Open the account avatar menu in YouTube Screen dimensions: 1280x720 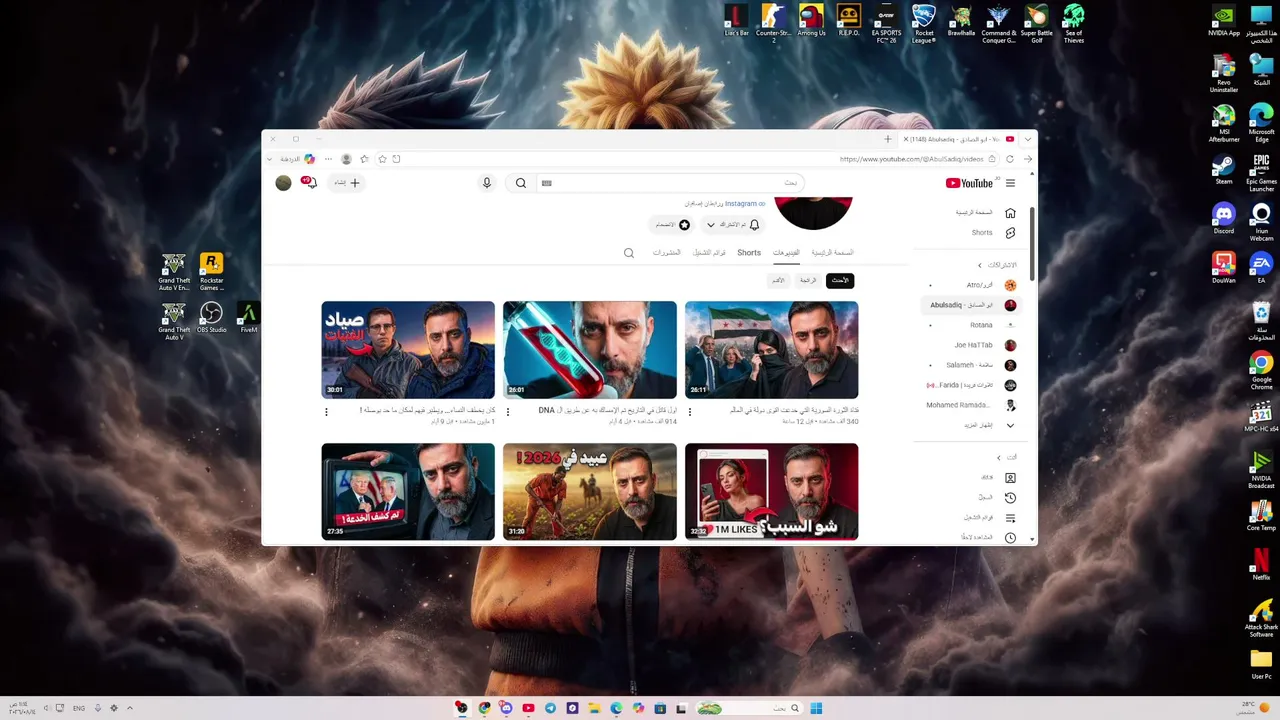pos(283,183)
